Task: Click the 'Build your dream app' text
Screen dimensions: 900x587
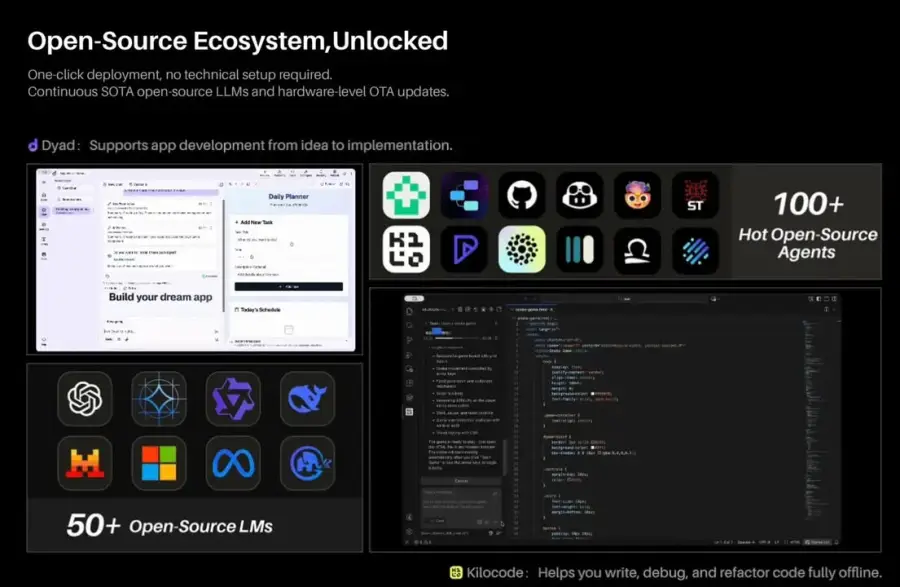Action: (x=161, y=297)
